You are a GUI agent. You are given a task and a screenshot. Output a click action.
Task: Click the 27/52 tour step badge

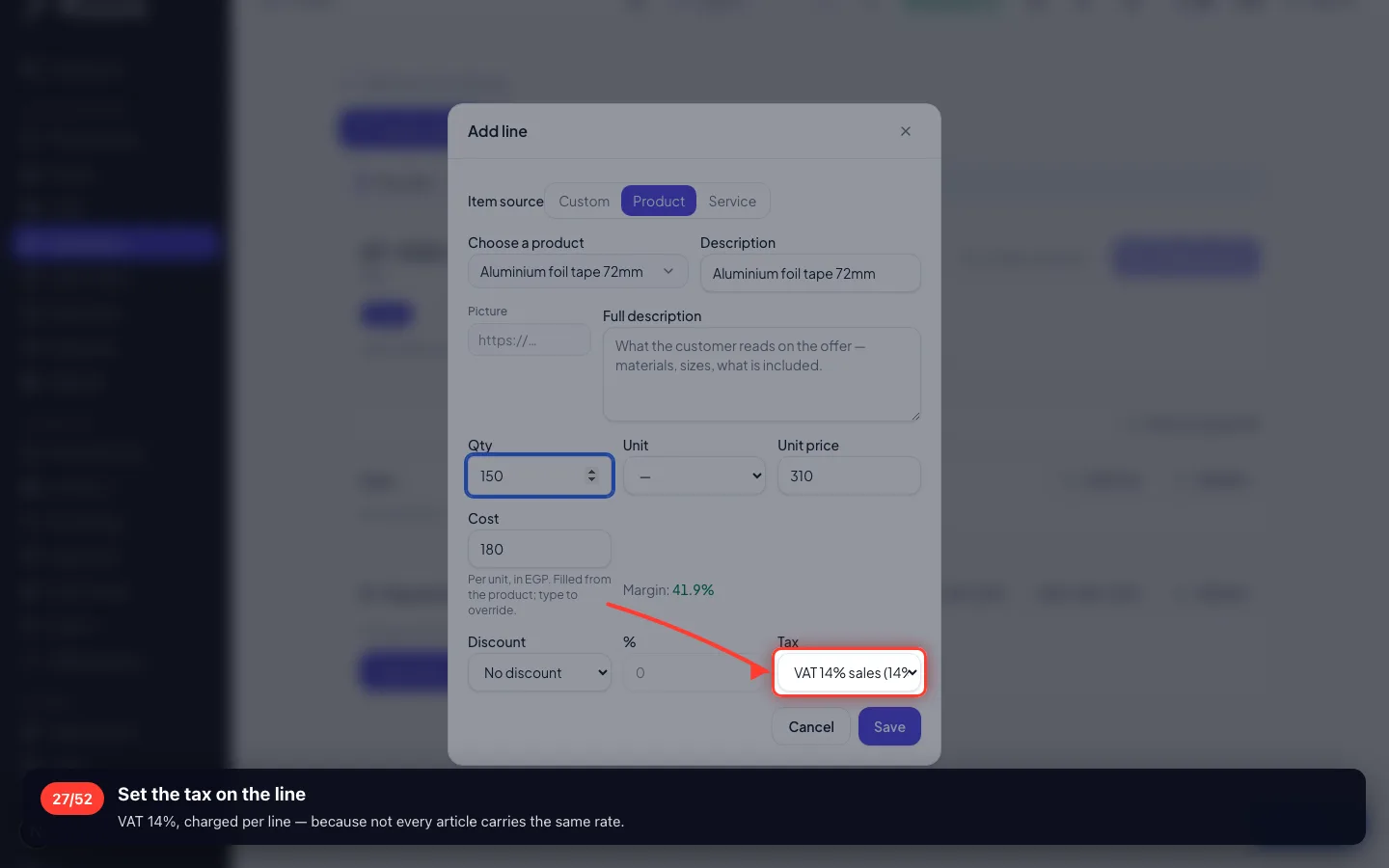pyautogui.click(x=72, y=799)
